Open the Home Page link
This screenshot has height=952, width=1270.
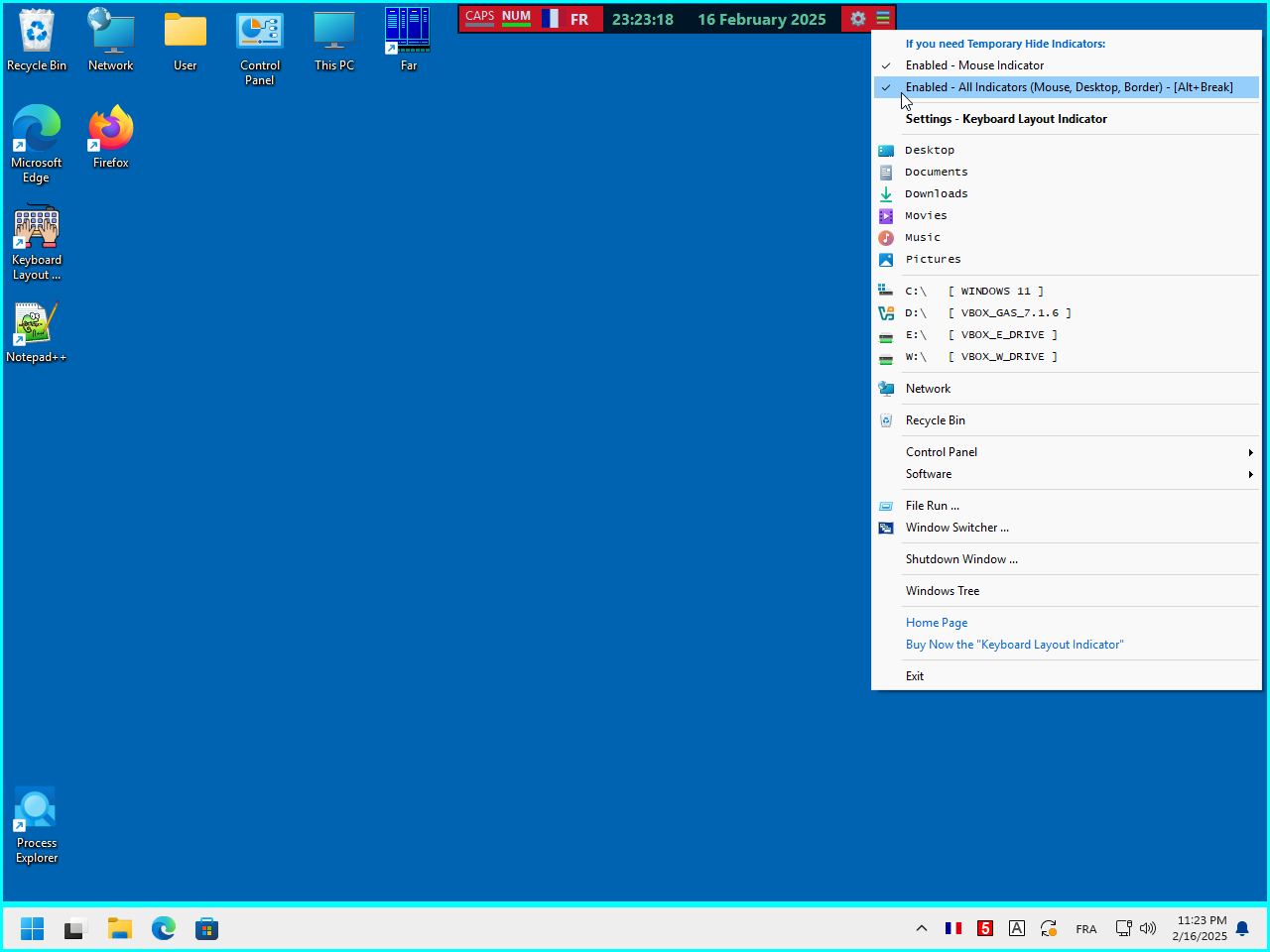[937, 622]
